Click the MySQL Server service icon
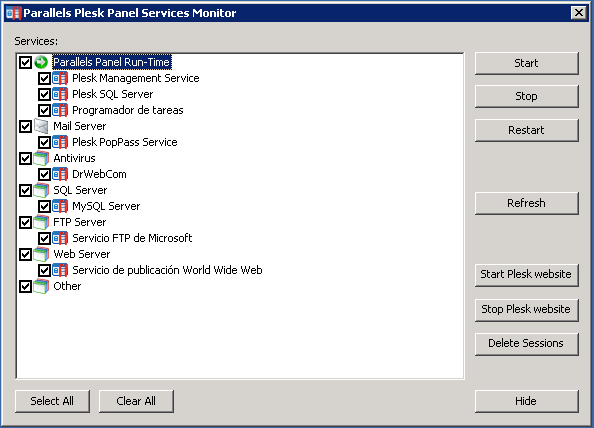This screenshot has height=428, width=594. (x=60, y=206)
